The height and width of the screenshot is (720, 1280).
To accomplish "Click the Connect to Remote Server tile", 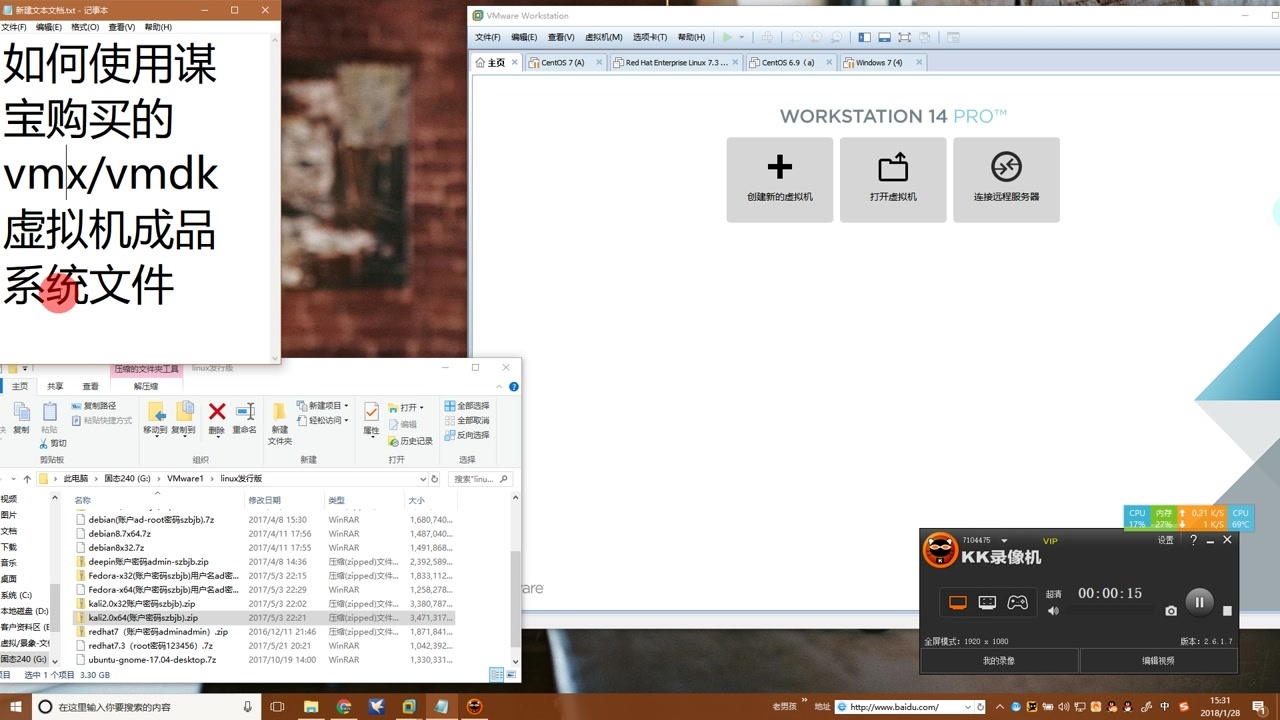I will pyautogui.click(x=1006, y=180).
